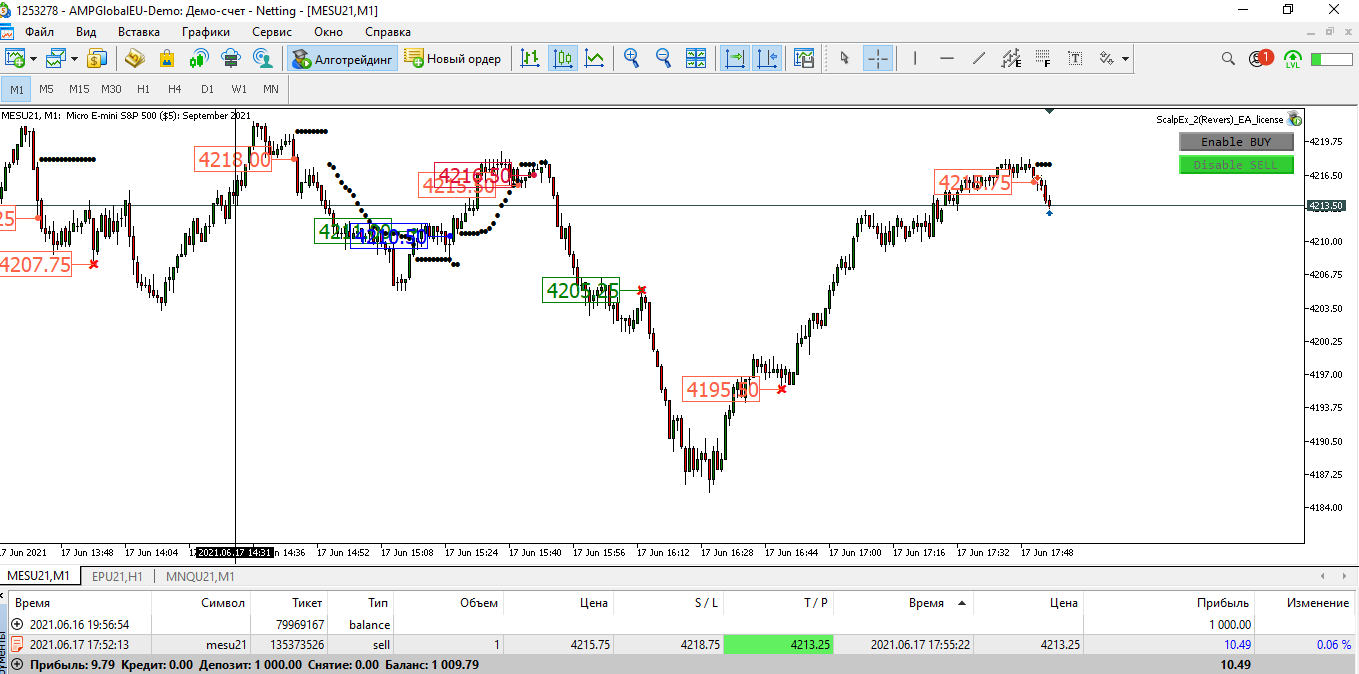Image resolution: width=1359 pixels, height=674 pixels.
Task: Open the profiles icon in toolbar
Action: pyautogui.click(x=56, y=59)
